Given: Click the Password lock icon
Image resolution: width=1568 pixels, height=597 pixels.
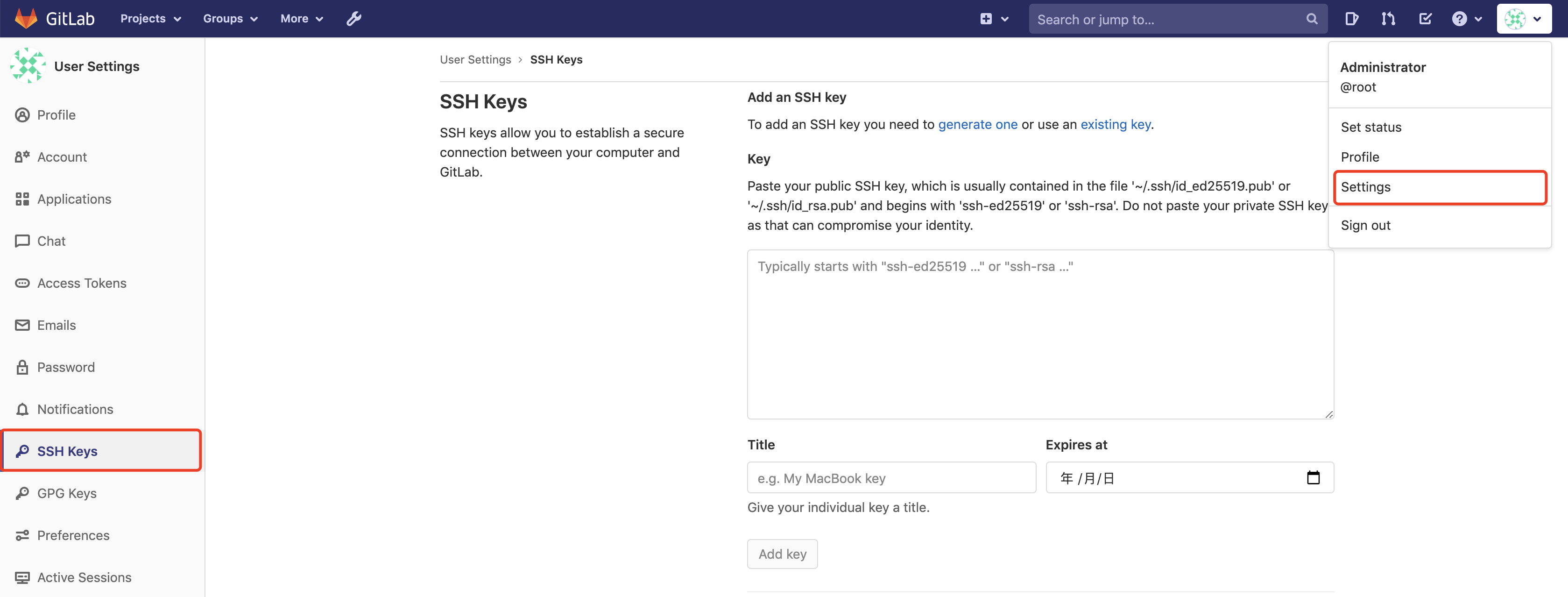Looking at the screenshot, I should 22,367.
